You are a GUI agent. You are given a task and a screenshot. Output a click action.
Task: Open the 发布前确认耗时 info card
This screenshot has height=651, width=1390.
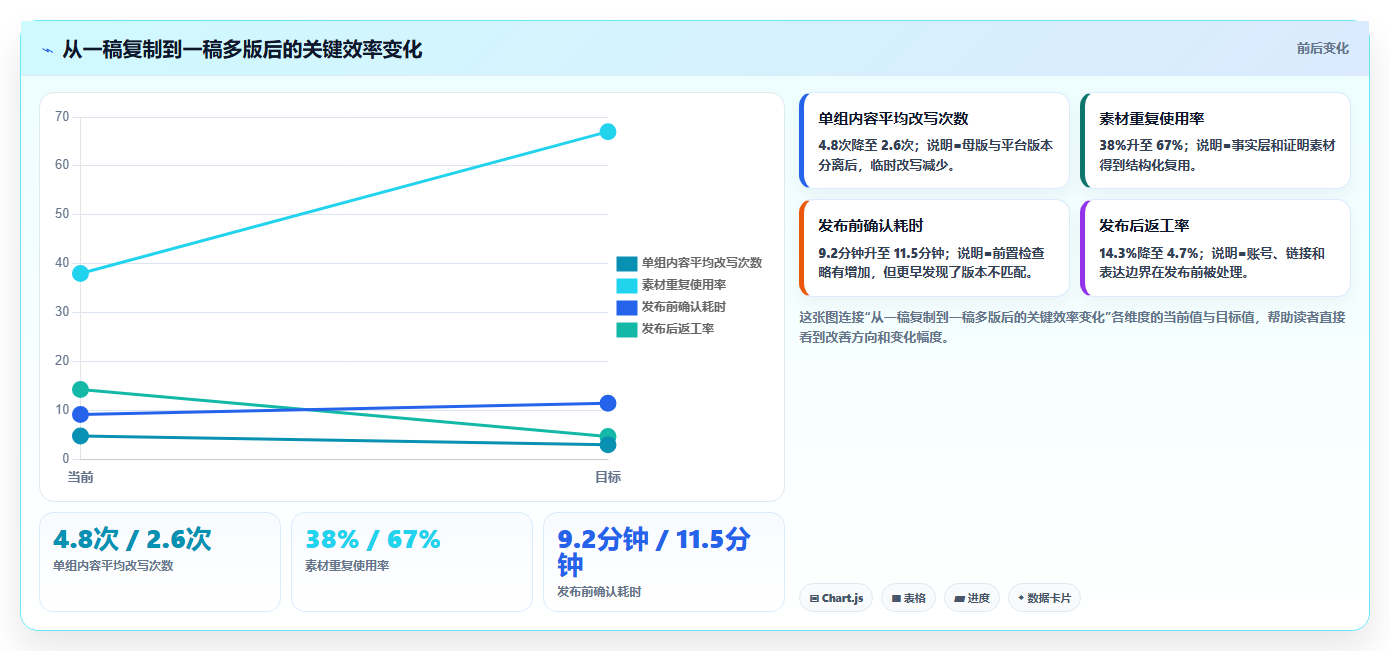coord(934,248)
